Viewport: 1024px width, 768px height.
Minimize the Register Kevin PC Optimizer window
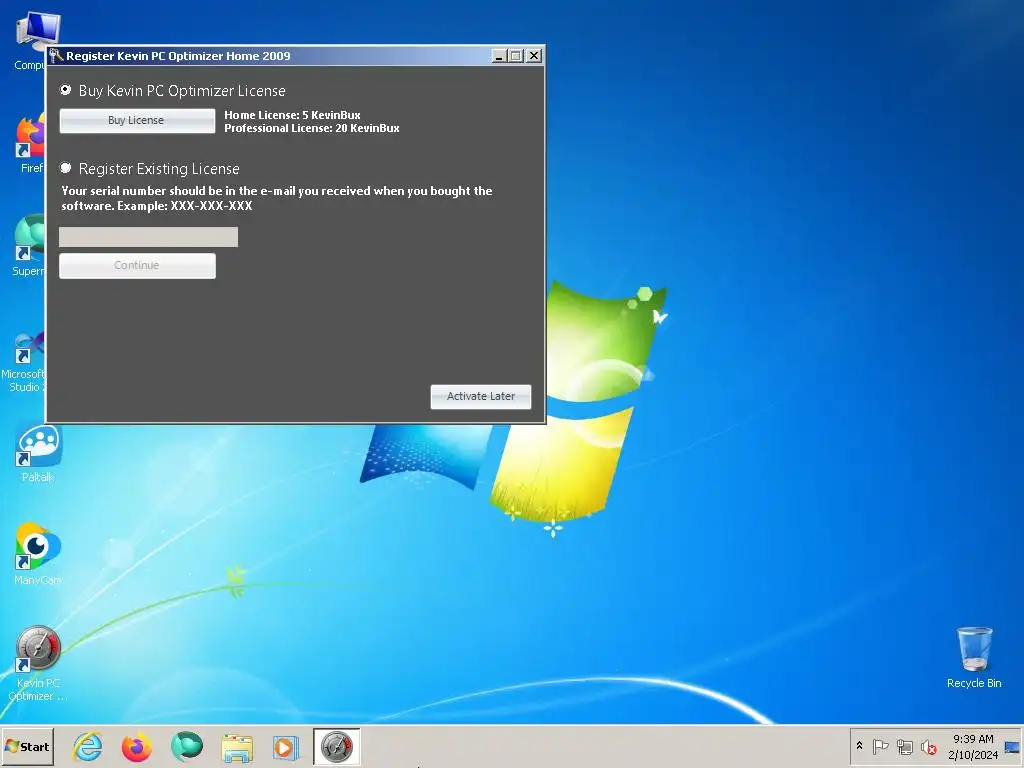pyautogui.click(x=499, y=56)
